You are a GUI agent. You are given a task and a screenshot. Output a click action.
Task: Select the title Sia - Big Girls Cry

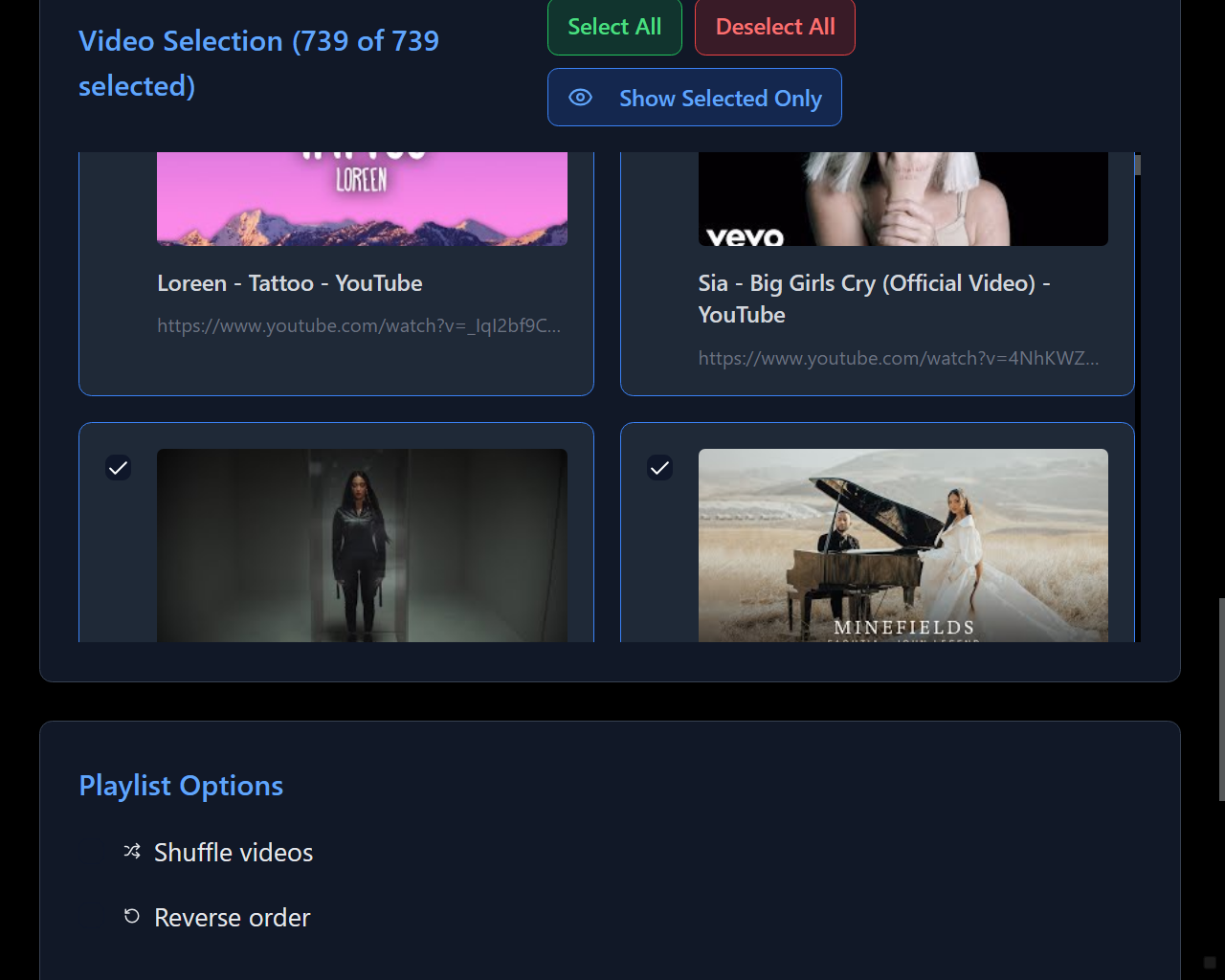click(x=873, y=282)
